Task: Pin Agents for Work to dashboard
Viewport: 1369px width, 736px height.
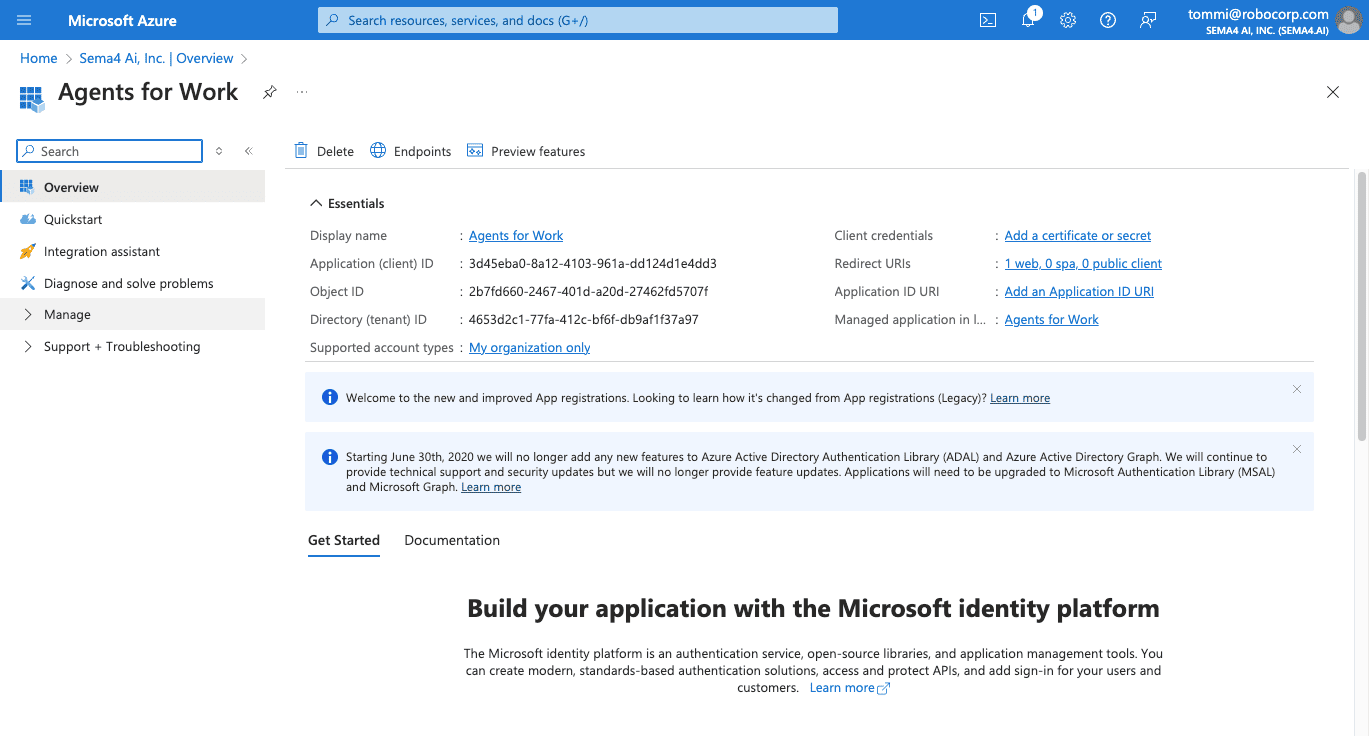Action: point(268,91)
